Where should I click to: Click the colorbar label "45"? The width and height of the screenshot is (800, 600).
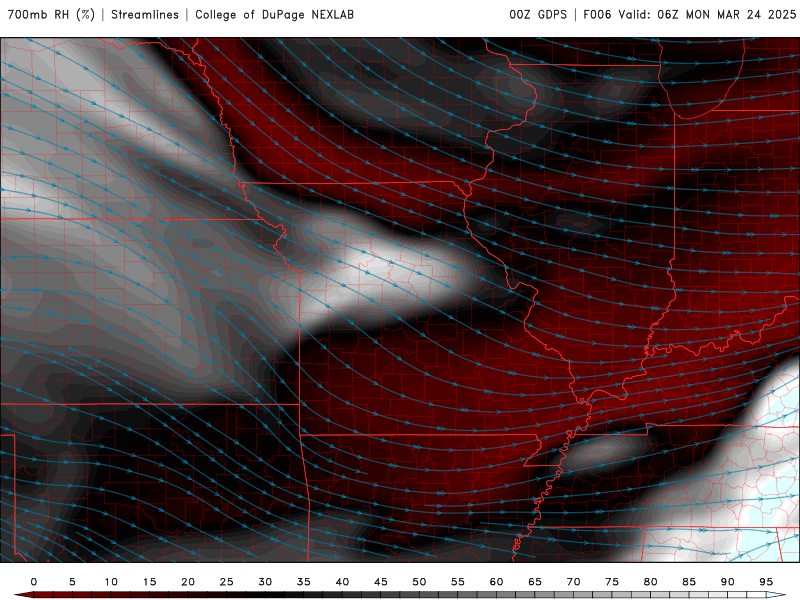(x=381, y=582)
